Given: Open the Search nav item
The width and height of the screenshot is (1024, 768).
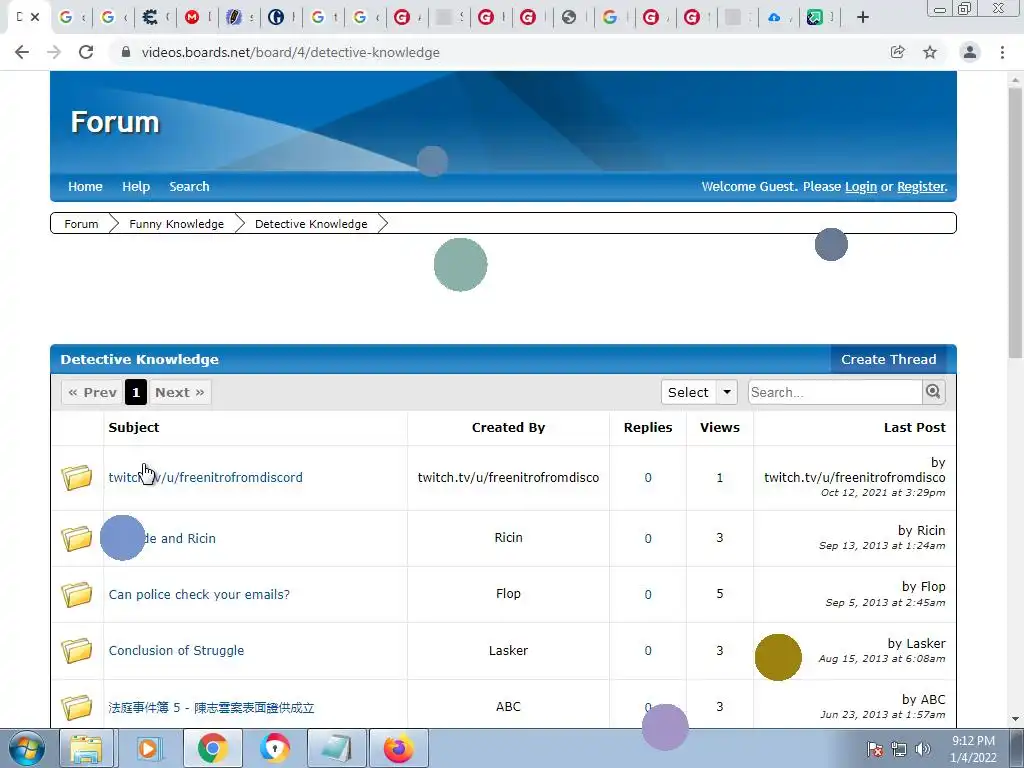Looking at the screenshot, I should click(x=189, y=187).
